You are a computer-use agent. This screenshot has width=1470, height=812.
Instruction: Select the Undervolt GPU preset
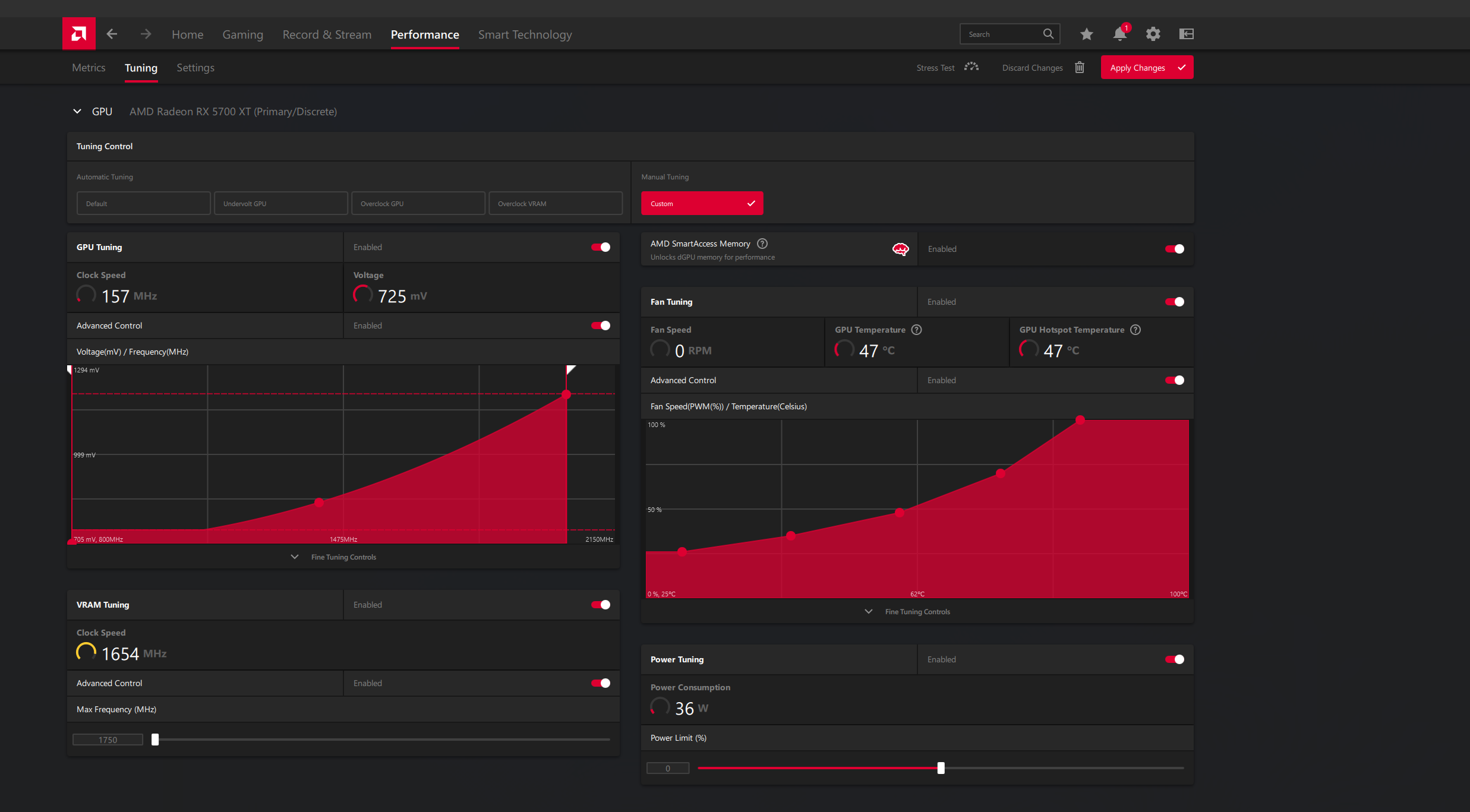[x=280, y=203]
